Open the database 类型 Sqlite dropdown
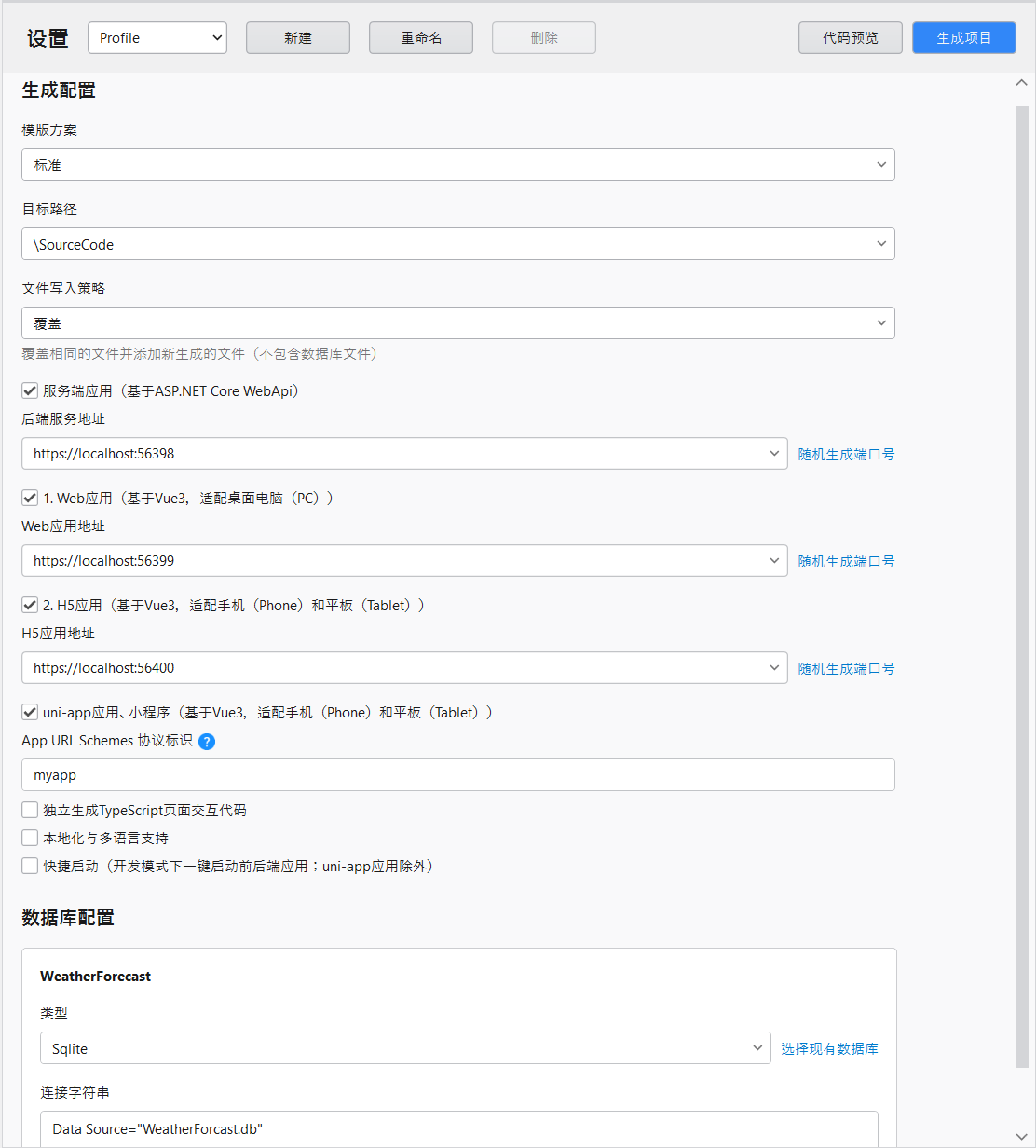The height and width of the screenshot is (1148, 1036). [405, 1048]
